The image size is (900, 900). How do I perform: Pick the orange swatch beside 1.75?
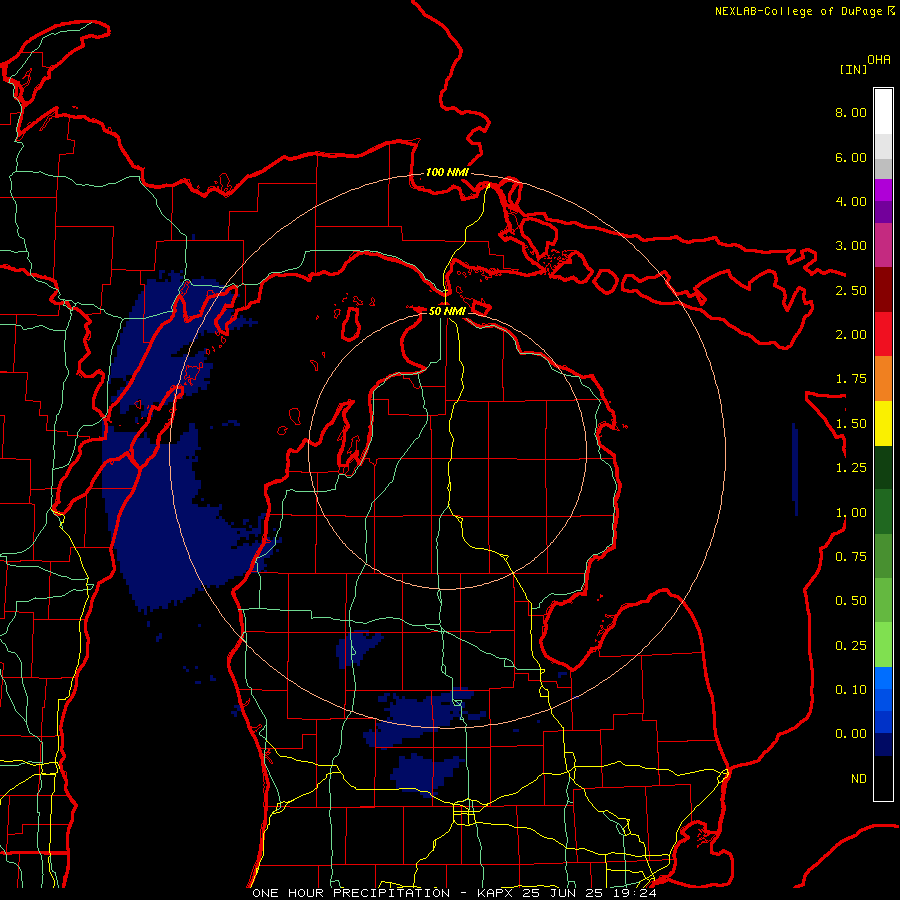(x=883, y=379)
